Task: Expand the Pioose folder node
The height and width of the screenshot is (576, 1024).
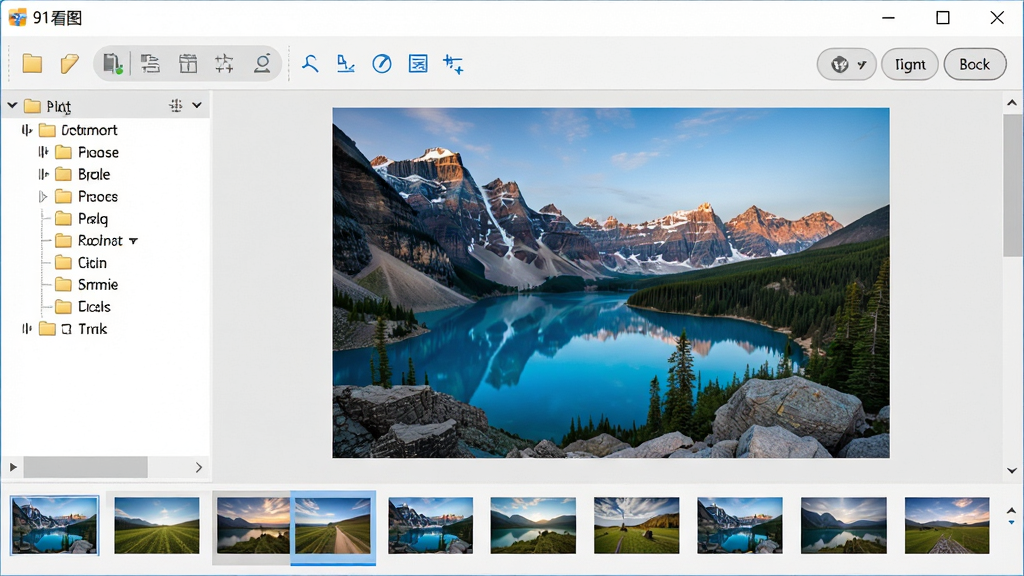Action: [x=43, y=152]
